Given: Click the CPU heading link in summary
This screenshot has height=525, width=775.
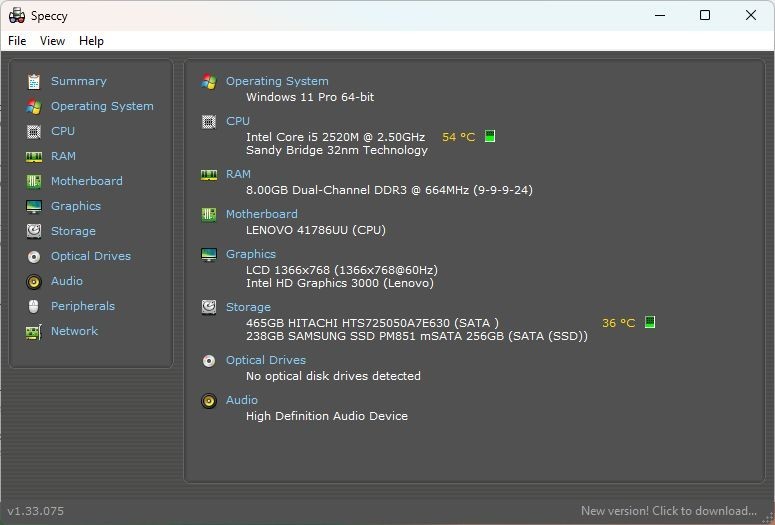Looking at the screenshot, I should 238,121.
